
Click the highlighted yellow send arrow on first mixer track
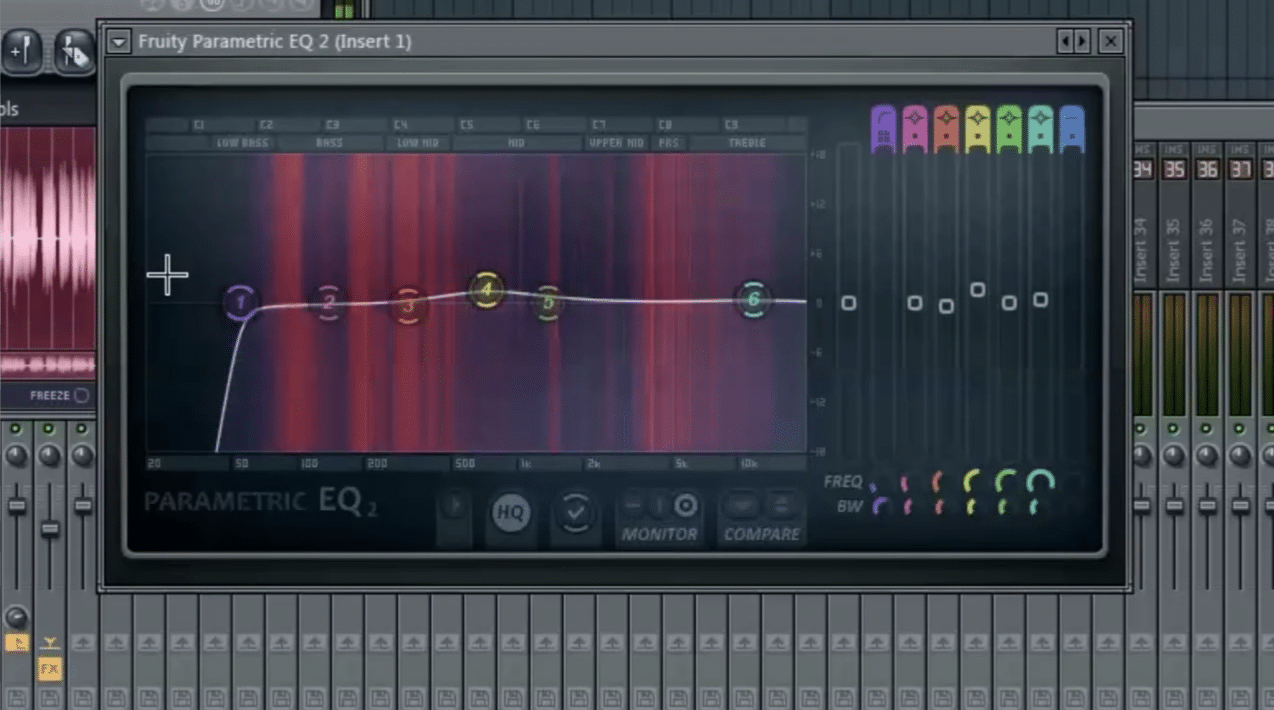click(x=16, y=643)
